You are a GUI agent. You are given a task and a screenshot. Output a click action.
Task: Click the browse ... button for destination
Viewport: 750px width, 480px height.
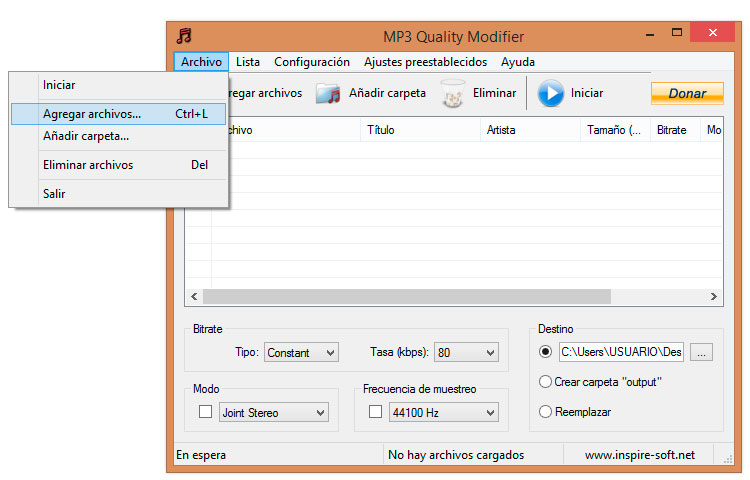coord(701,352)
